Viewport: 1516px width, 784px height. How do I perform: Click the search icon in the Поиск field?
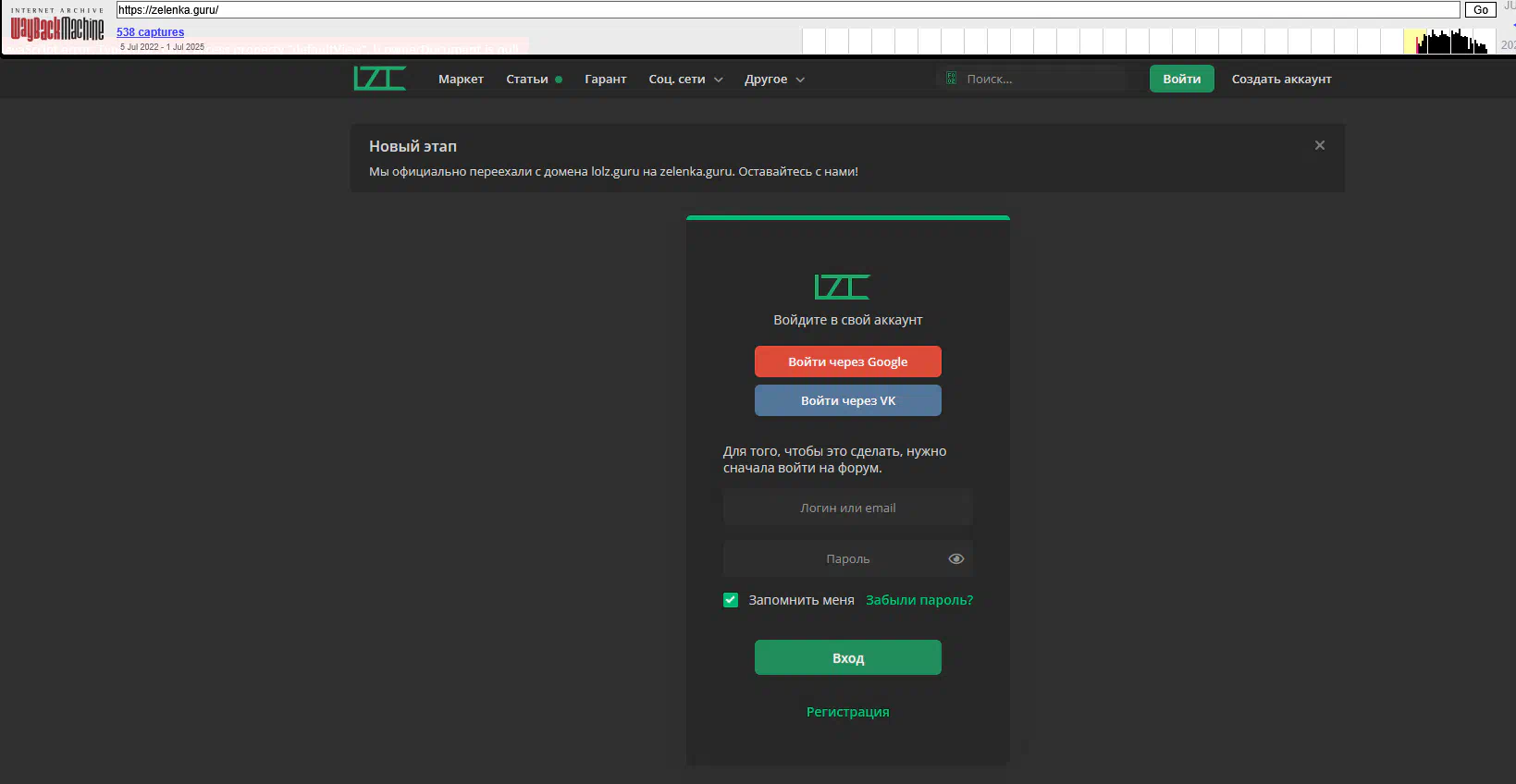tap(951, 79)
